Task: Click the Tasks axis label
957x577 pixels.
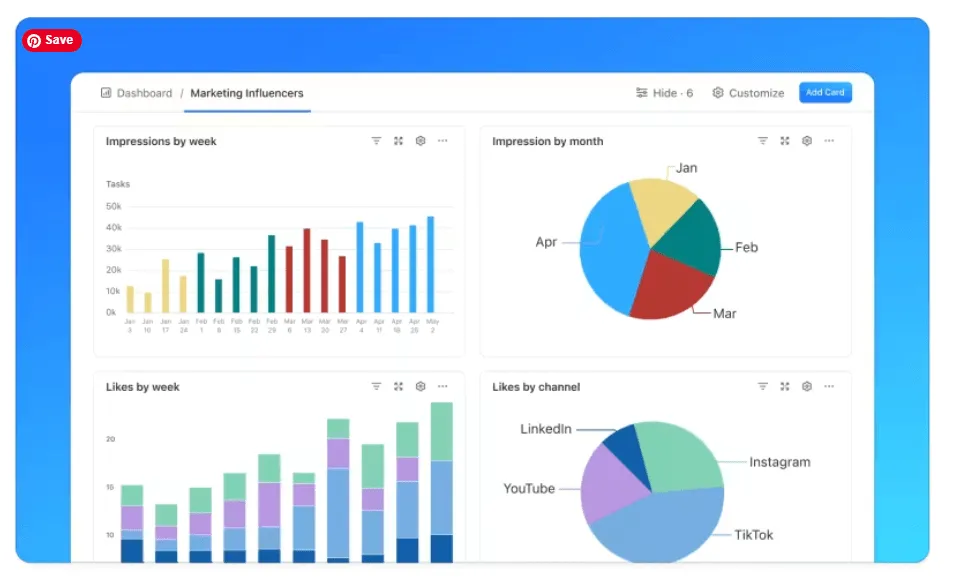Action: point(118,184)
